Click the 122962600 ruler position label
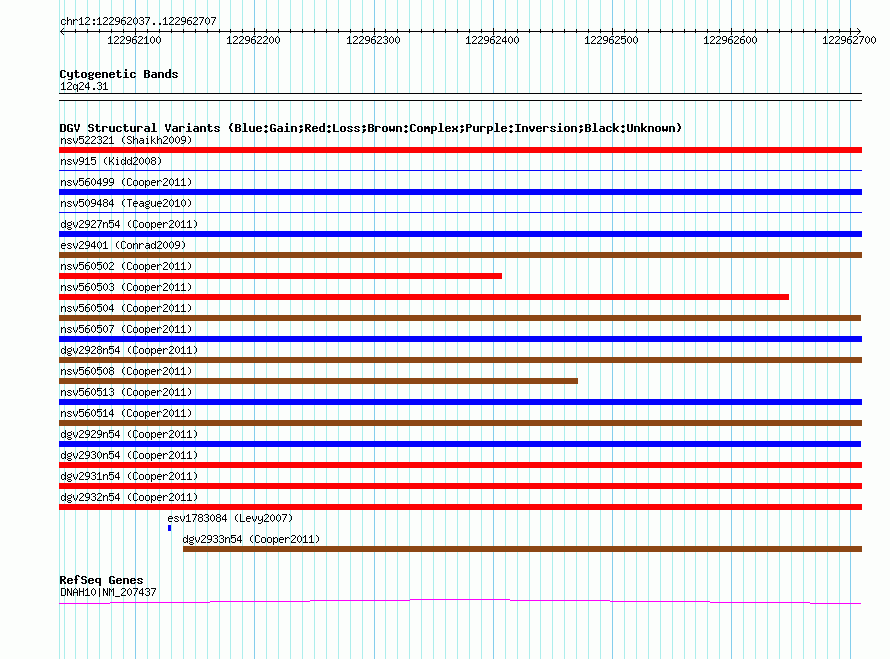 point(730,40)
